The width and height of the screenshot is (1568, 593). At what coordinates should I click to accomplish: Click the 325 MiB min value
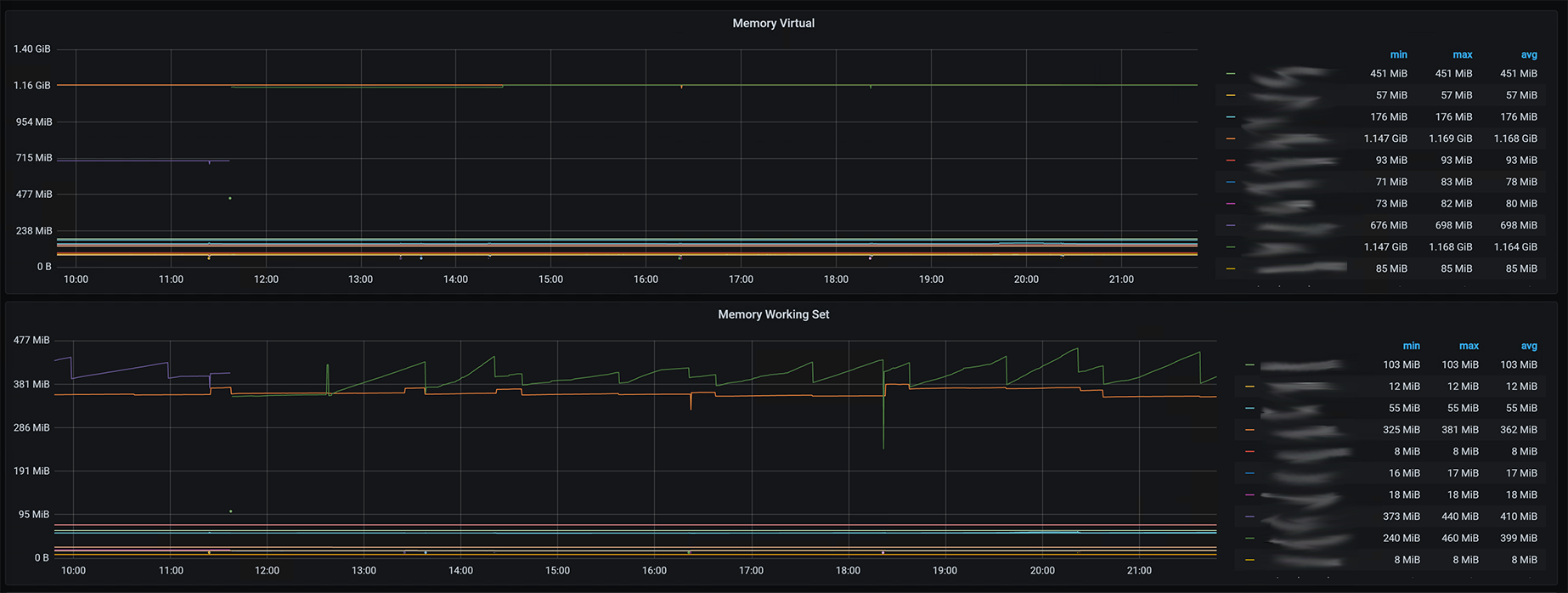1402,430
